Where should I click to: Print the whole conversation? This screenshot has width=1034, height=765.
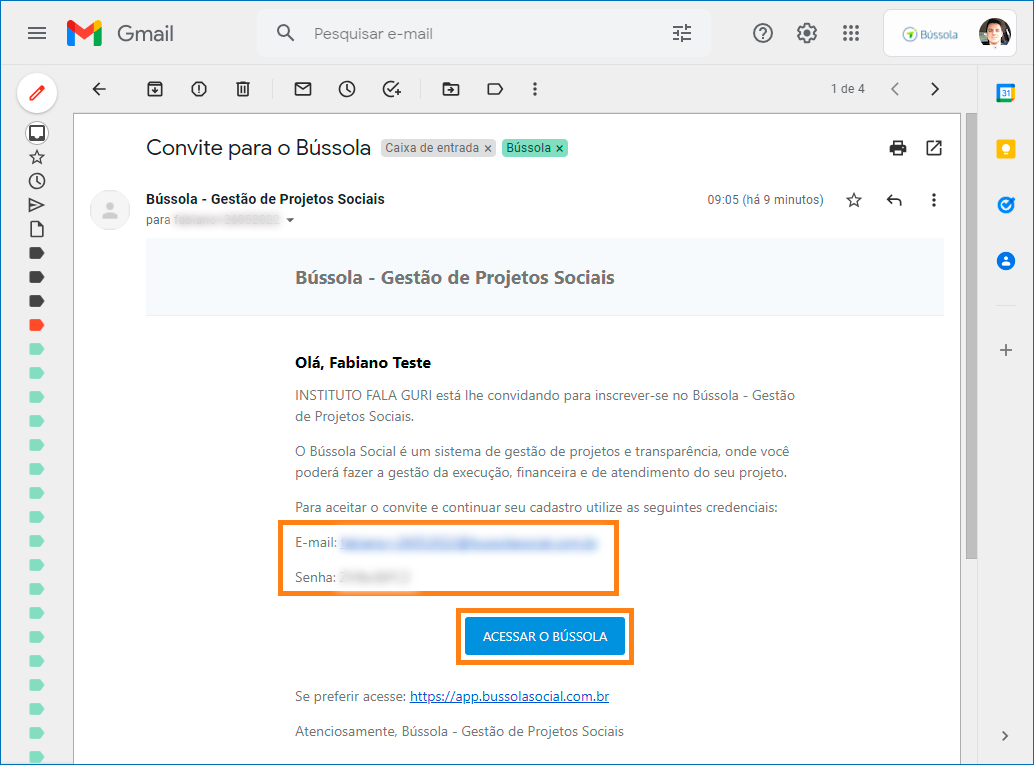pos(897,148)
